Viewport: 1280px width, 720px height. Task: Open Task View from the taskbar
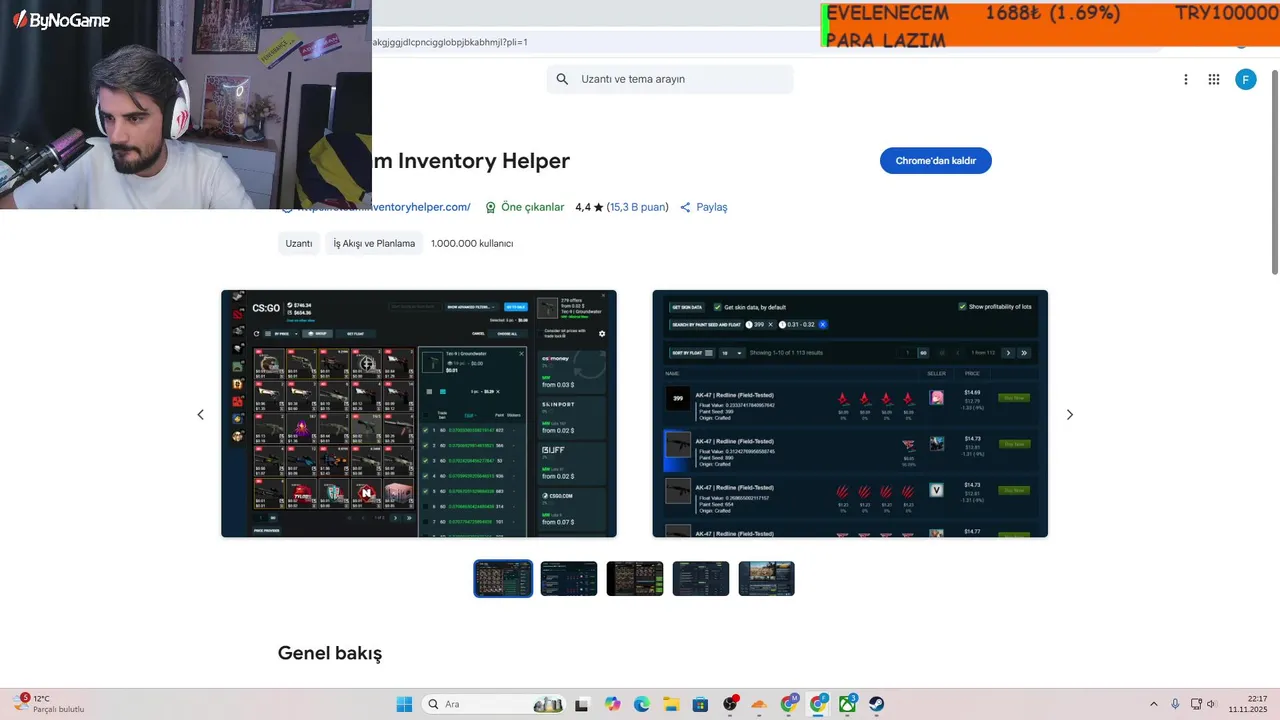point(582,704)
